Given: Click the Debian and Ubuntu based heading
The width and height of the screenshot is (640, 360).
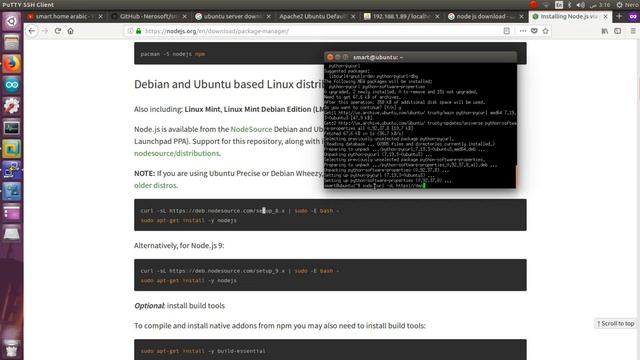Looking at the screenshot, I should [229, 84].
